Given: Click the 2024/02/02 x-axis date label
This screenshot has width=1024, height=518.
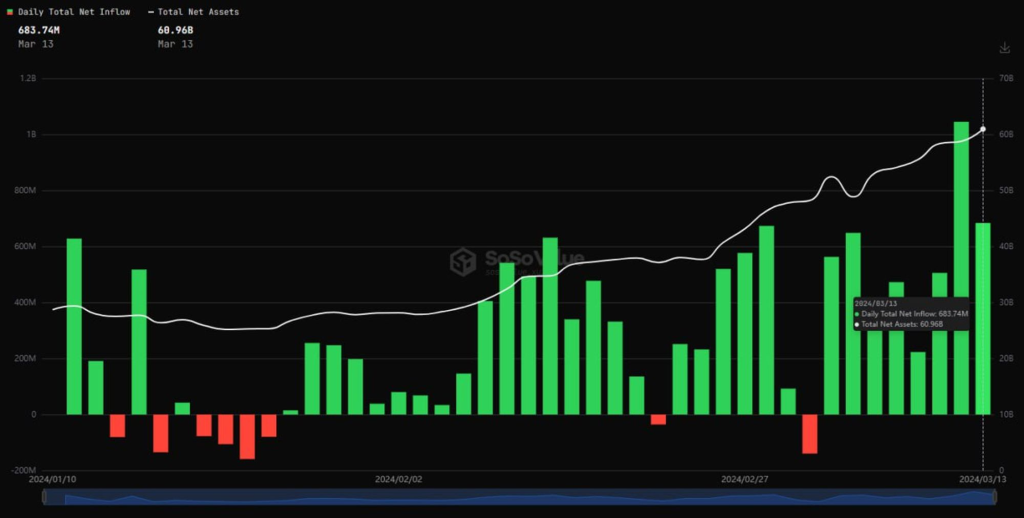Looking at the screenshot, I should [399, 479].
